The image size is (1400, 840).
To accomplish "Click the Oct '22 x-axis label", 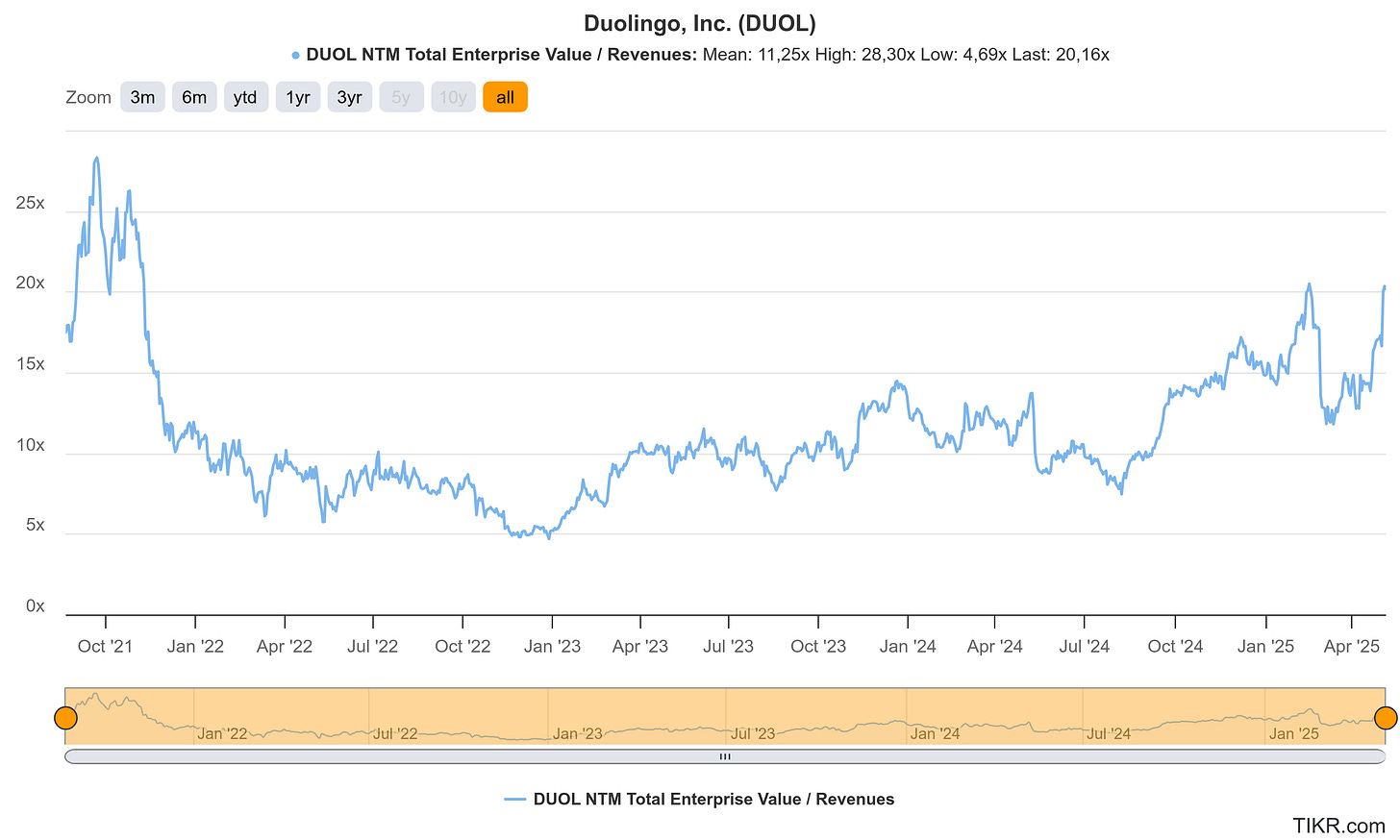I will click(462, 646).
